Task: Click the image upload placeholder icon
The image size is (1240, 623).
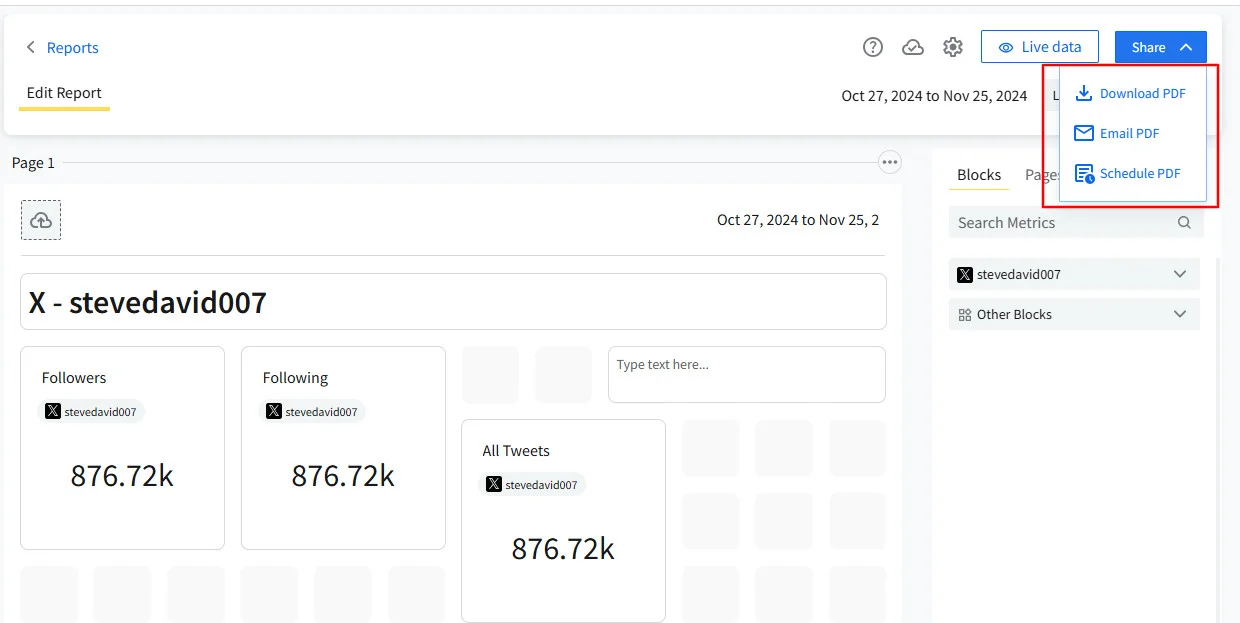Action: point(41,219)
